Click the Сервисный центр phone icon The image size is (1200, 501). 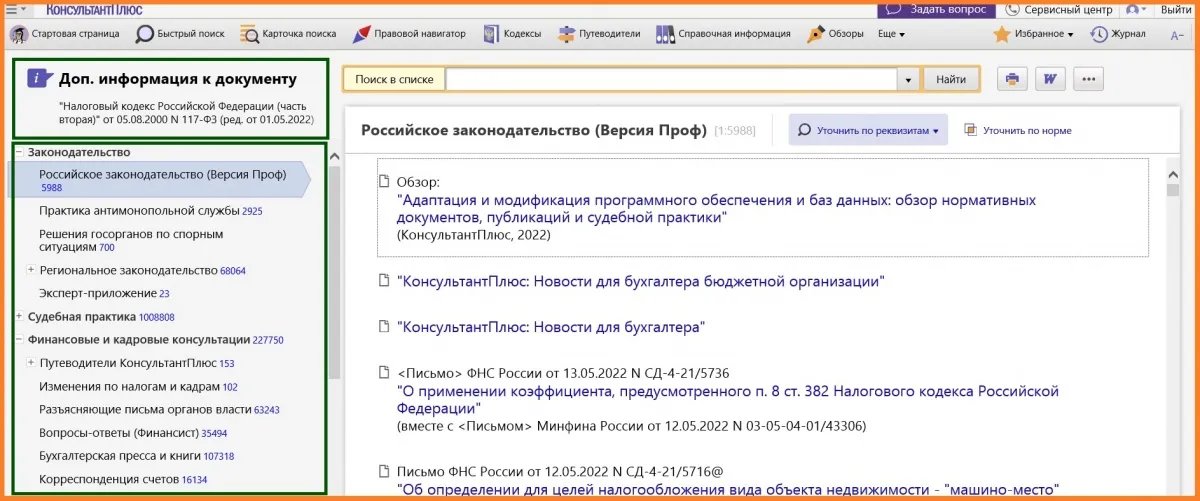(1014, 9)
